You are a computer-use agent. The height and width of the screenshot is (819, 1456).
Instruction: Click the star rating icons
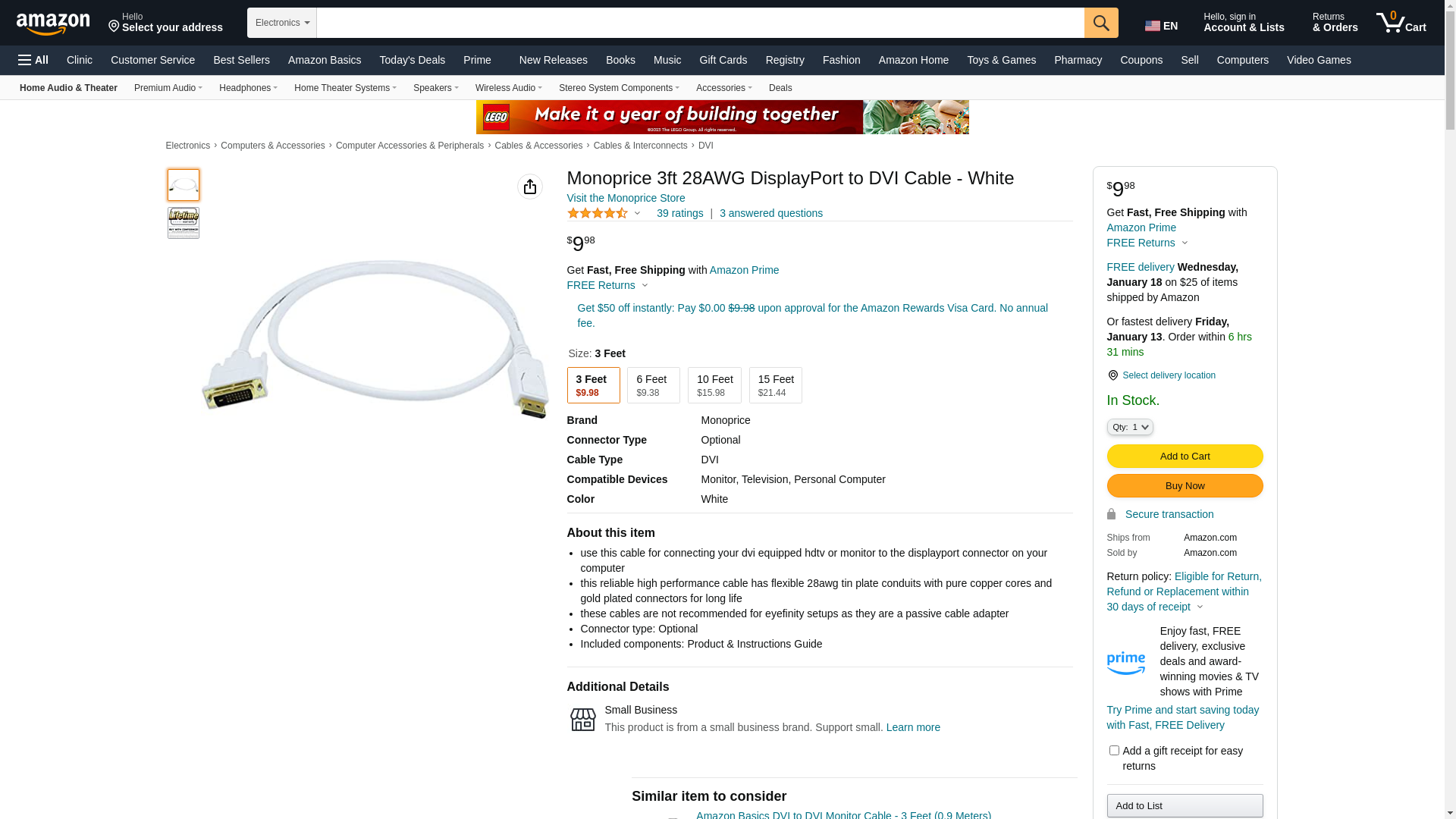(x=598, y=214)
